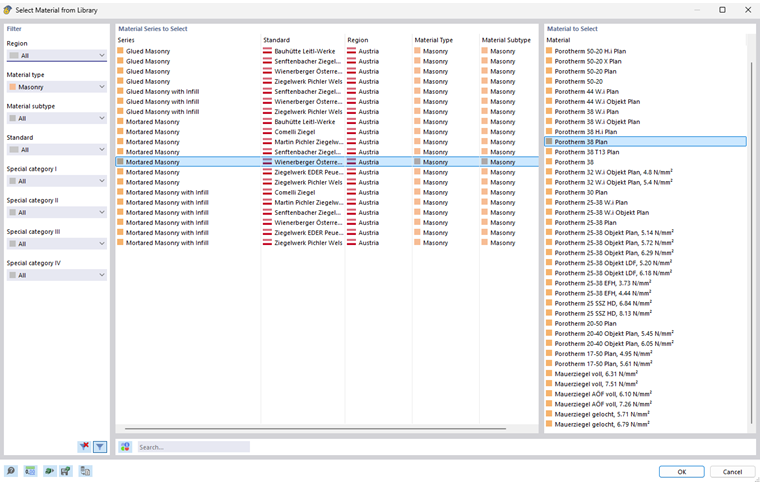Sort by the Material Subtype column header
This screenshot has height=485, width=760.
tap(508, 40)
